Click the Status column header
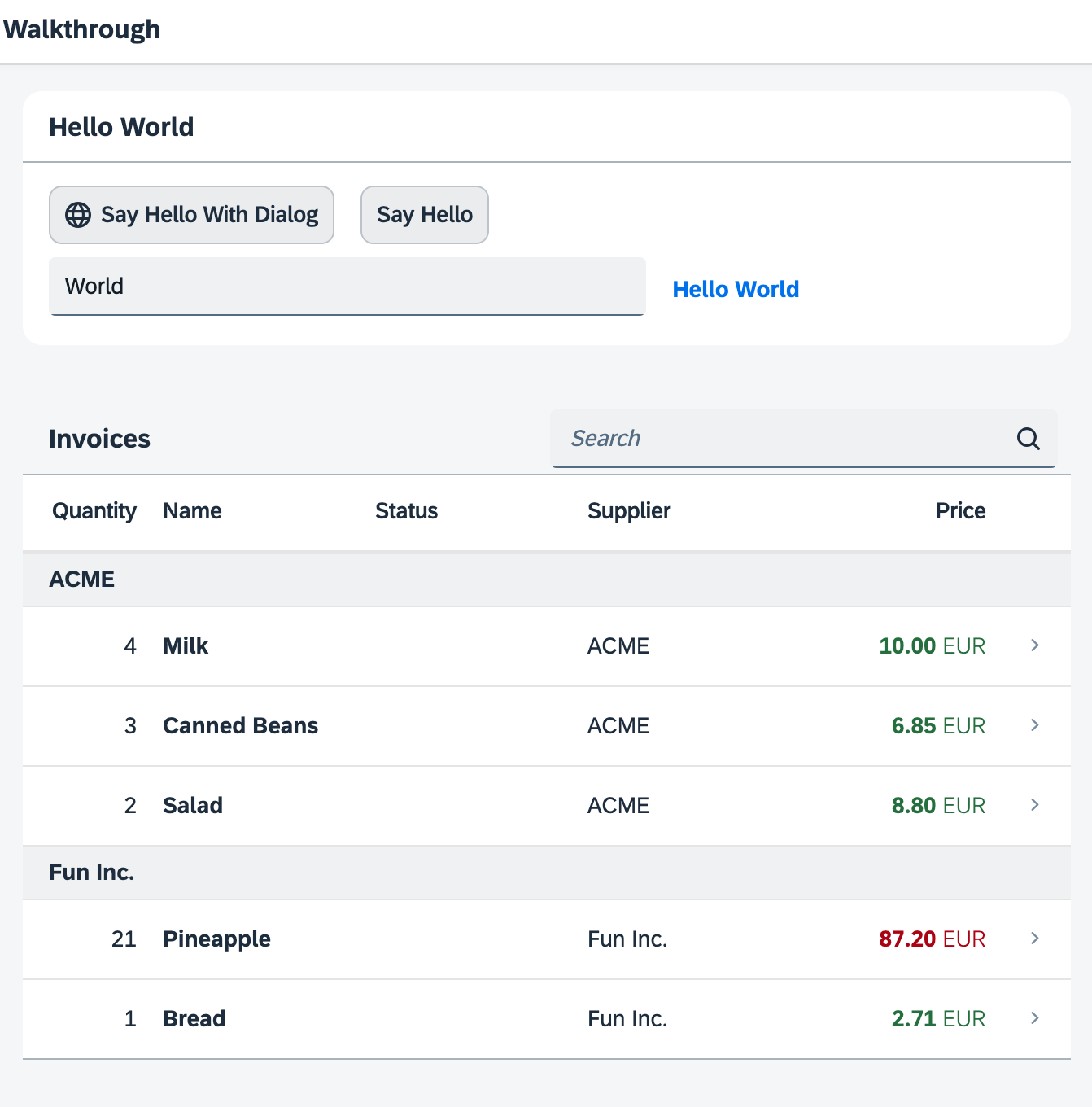Image resolution: width=1092 pixels, height=1107 pixels. pyautogui.click(x=406, y=511)
